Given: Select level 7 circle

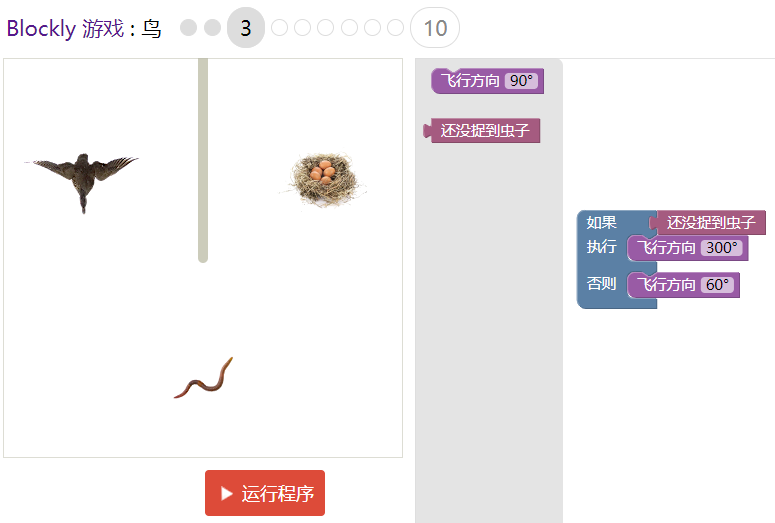Looking at the screenshot, I should tap(349, 28).
